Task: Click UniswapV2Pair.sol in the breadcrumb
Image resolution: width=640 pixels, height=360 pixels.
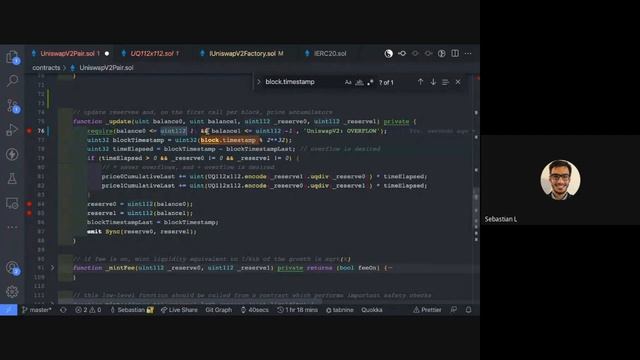Action: [x=106, y=68]
